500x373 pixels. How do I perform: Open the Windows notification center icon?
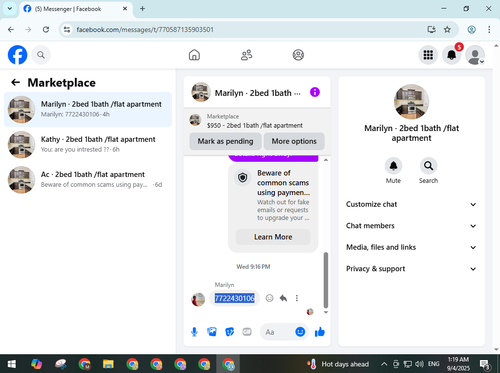[x=485, y=364]
